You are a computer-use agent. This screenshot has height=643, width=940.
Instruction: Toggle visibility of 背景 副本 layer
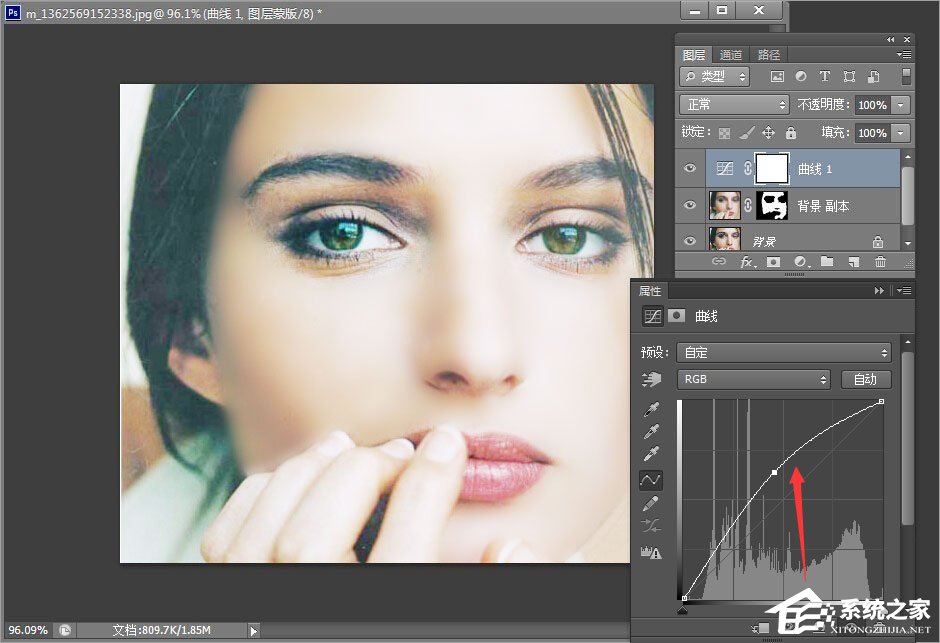[x=690, y=206]
